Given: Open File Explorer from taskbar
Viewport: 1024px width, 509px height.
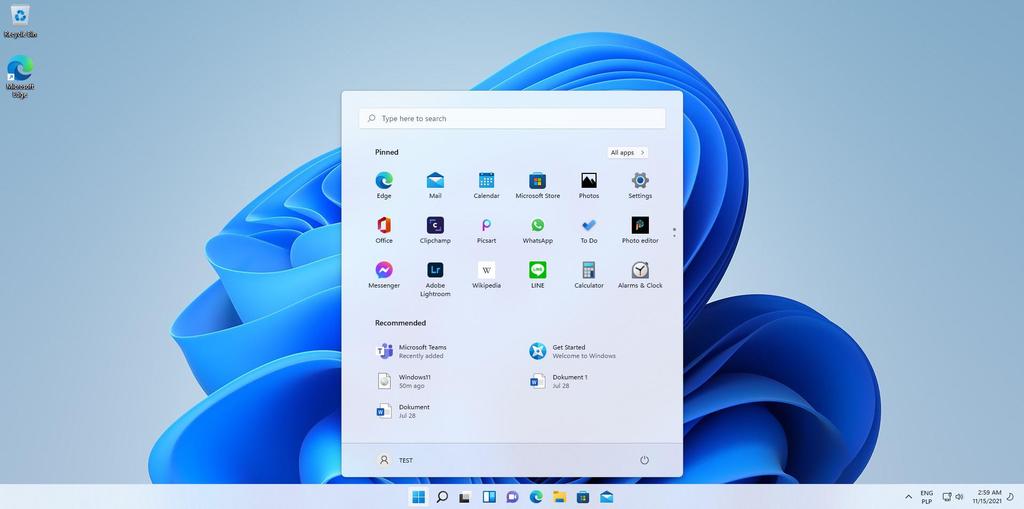Looking at the screenshot, I should pyautogui.click(x=560, y=497).
